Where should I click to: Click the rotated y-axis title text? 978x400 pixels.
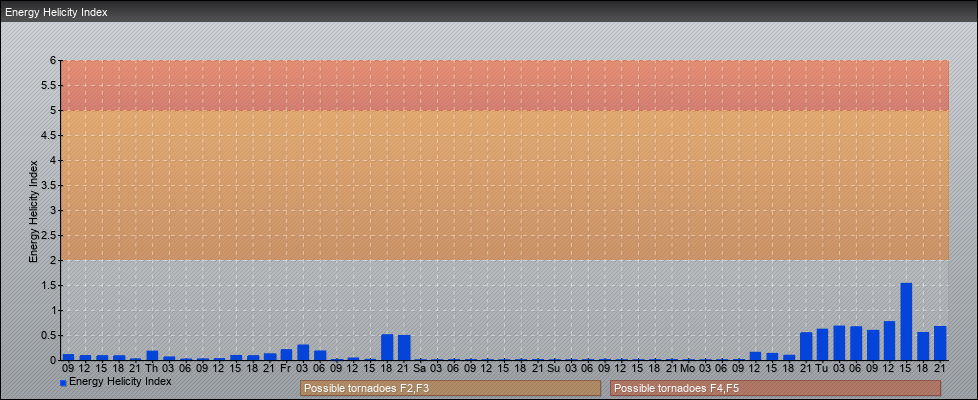pyautogui.click(x=33, y=210)
